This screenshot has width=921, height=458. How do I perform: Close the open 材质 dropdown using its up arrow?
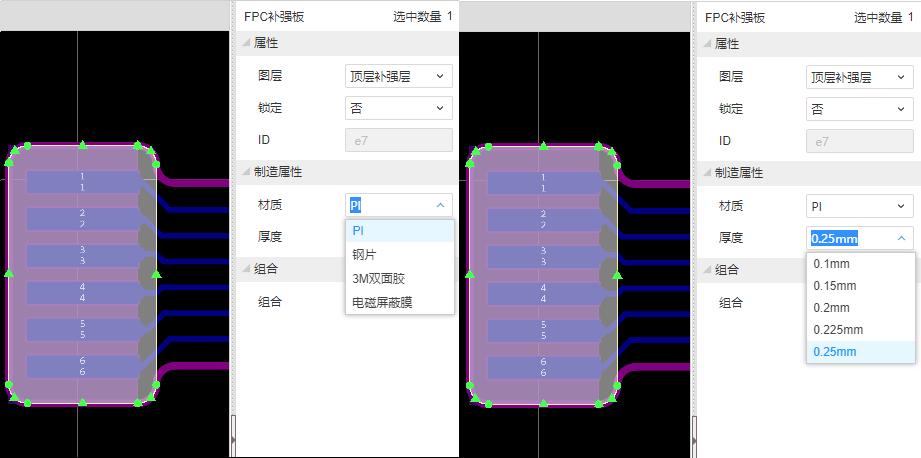coord(440,206)
